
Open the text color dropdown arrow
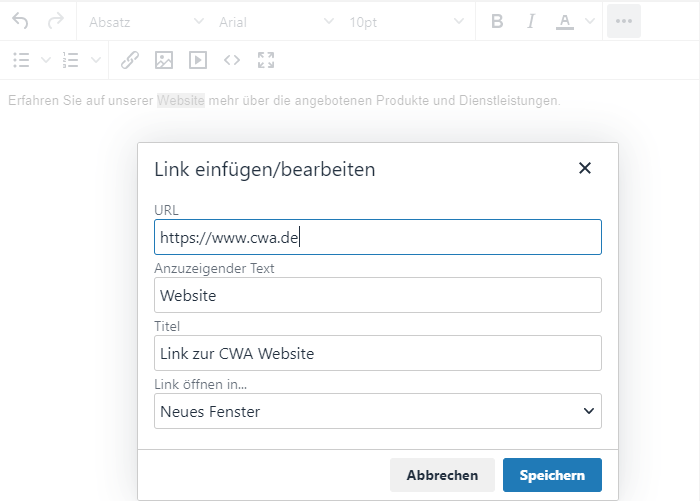tap(589, 21)
